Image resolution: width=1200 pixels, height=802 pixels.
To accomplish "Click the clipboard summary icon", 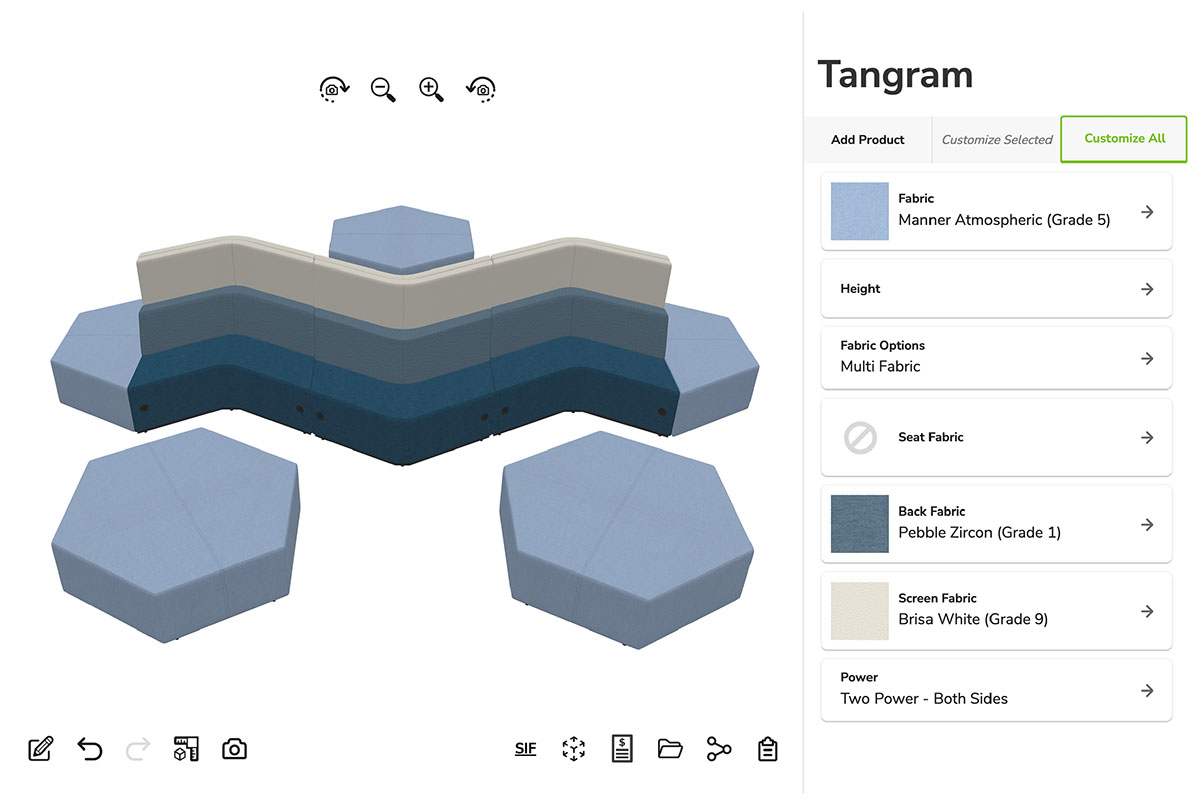I will pos(767,749).
